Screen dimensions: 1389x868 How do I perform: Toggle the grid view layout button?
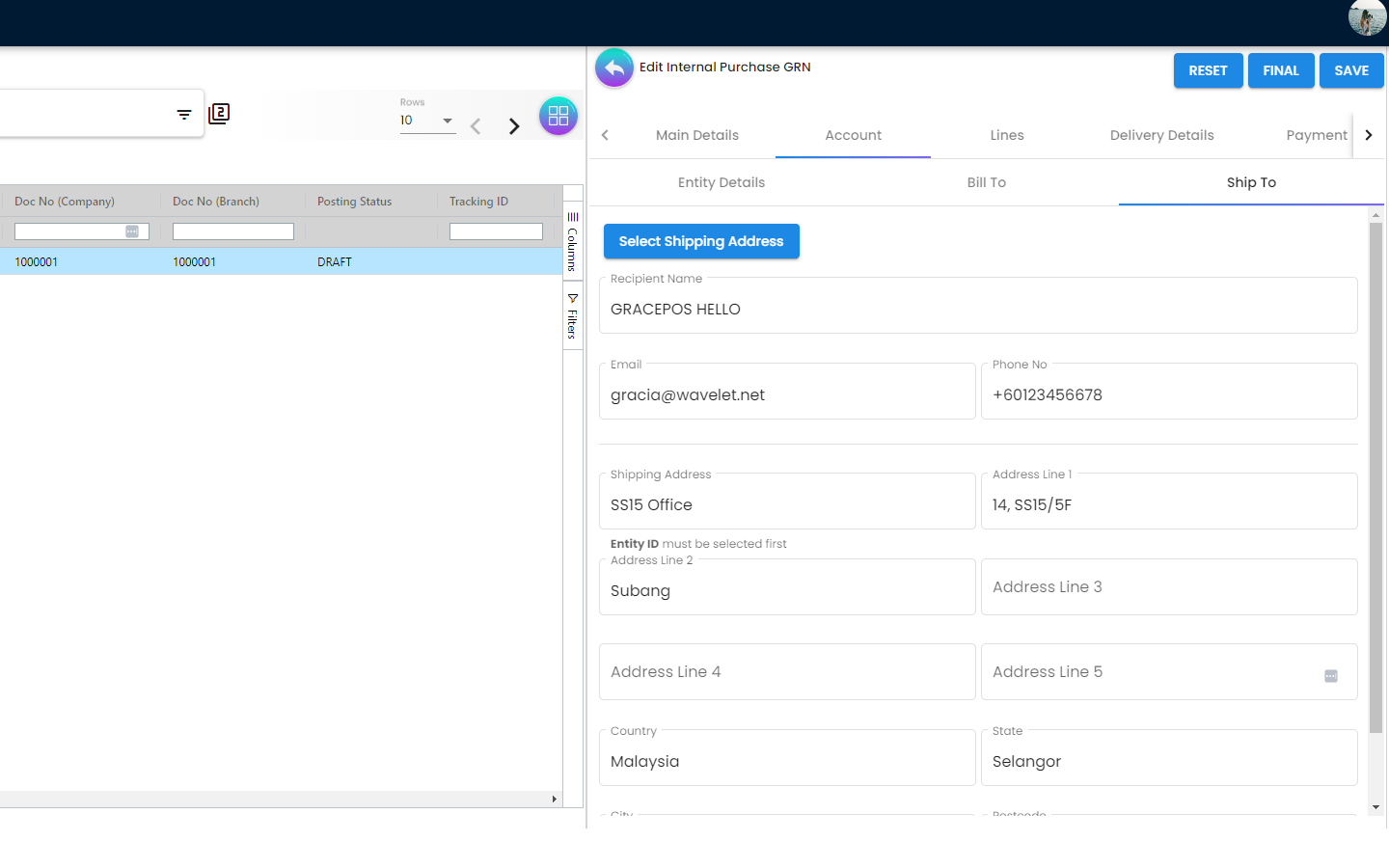(x=558, y=116)
